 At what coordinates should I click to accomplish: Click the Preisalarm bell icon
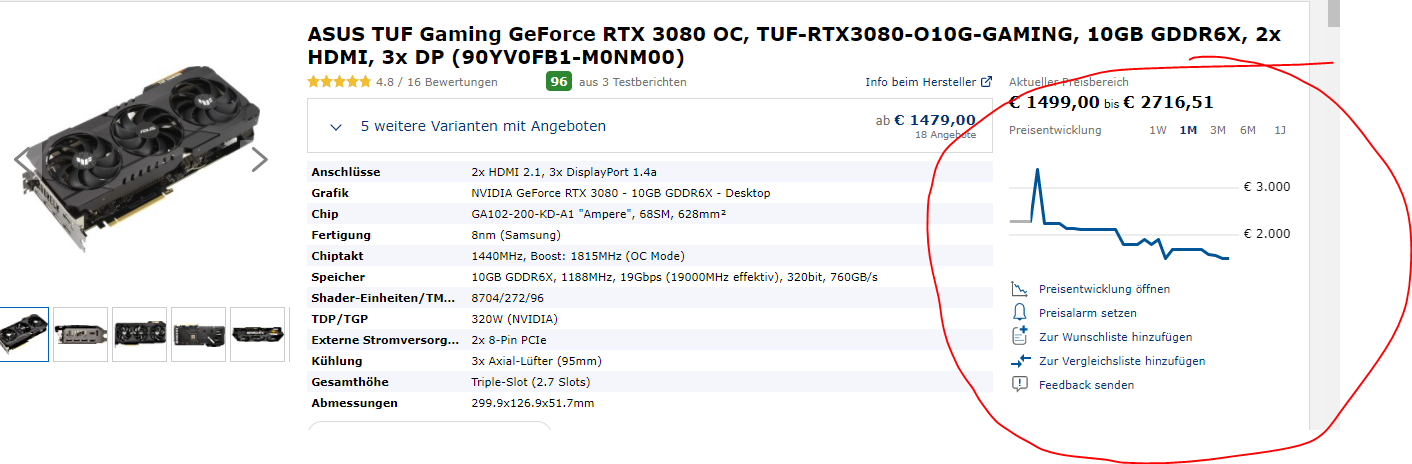(x=1019, y=313)
